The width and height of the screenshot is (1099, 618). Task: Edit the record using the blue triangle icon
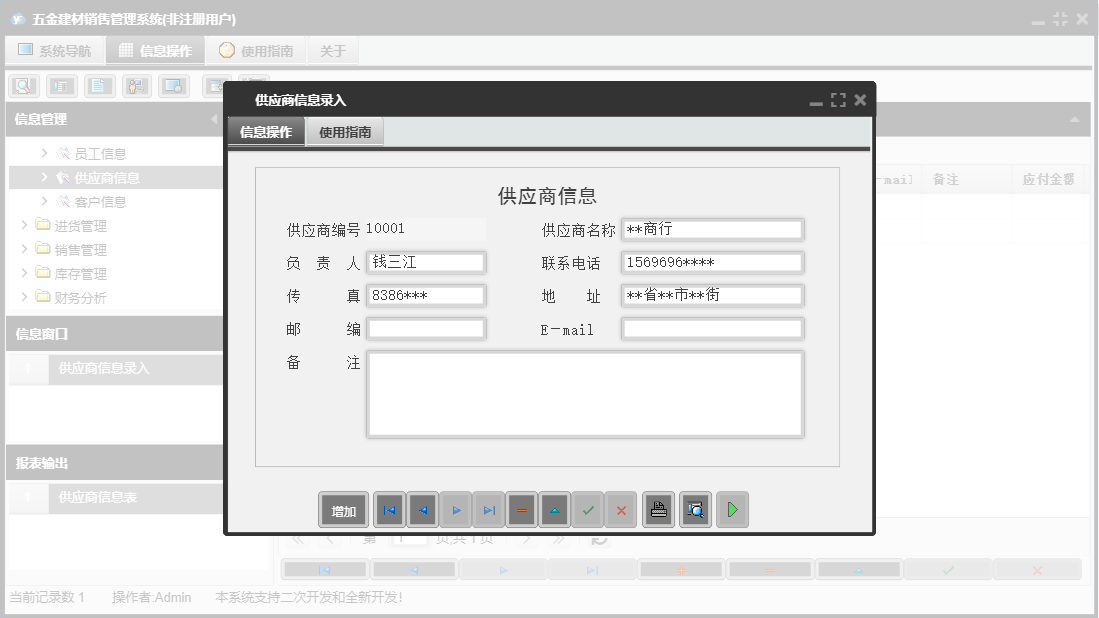pos(554,509)
